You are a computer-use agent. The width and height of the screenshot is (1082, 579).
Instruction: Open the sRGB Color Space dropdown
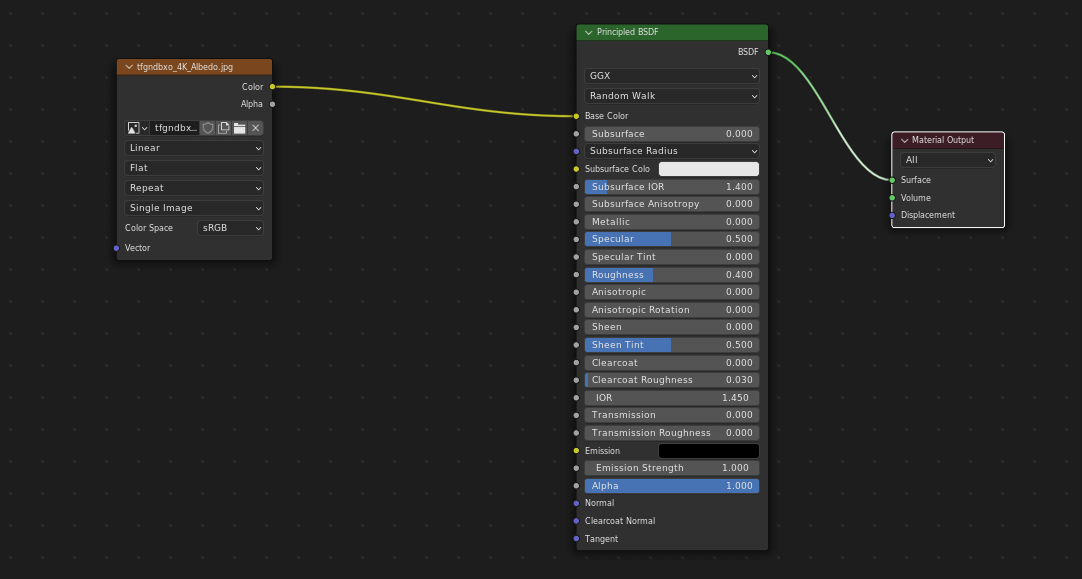231,228
